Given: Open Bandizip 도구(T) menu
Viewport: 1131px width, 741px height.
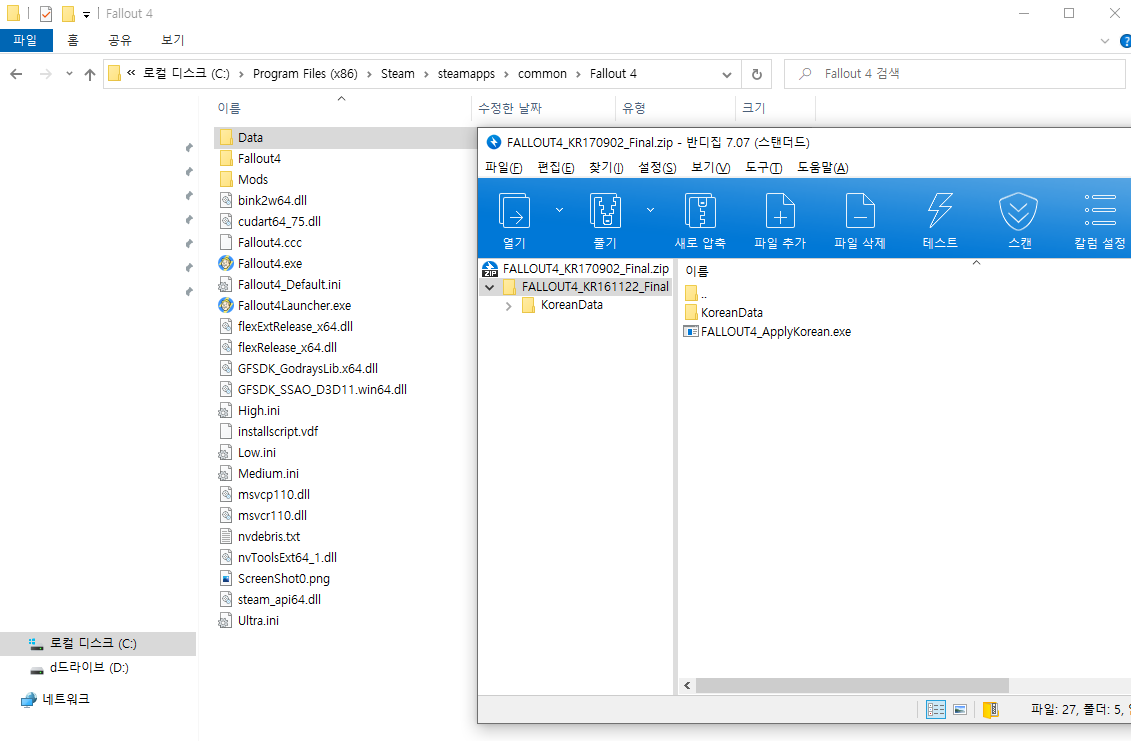Looking at the screenshot, I should click(x=764, y=167).
